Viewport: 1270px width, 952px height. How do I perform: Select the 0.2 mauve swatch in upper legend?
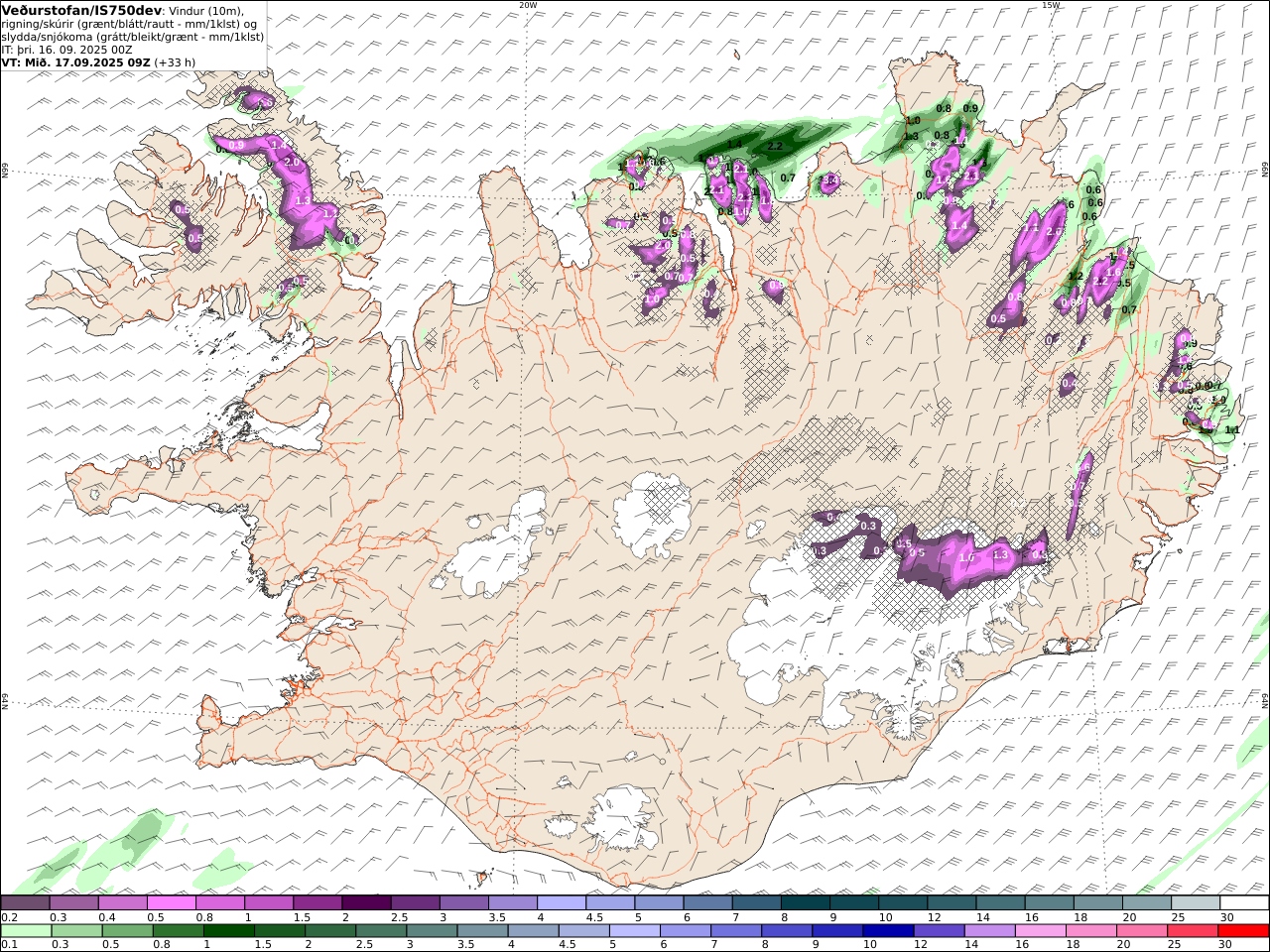[x=25, y=903]
